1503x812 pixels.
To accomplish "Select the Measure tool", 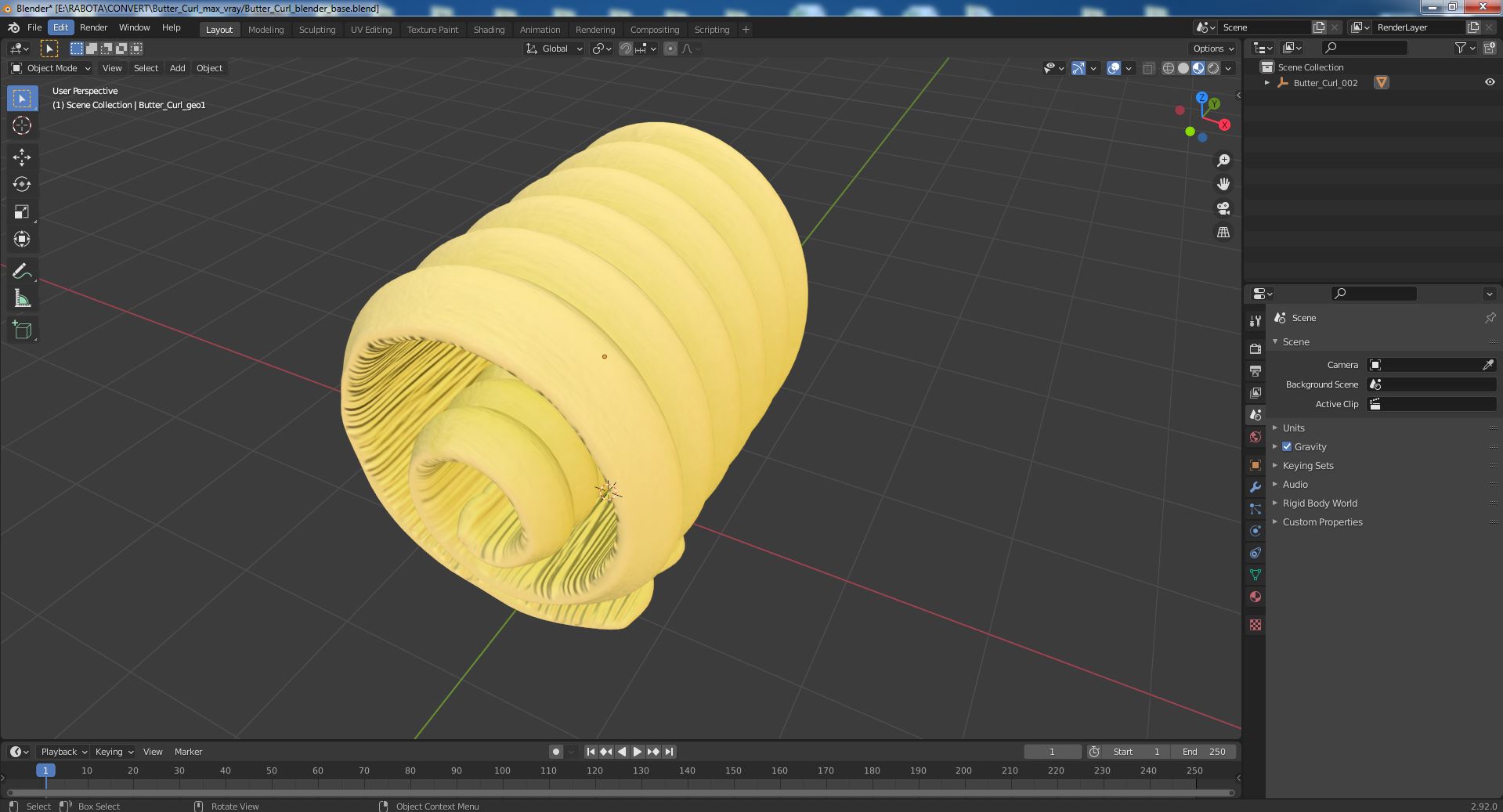I will click(x=22, y=298).
